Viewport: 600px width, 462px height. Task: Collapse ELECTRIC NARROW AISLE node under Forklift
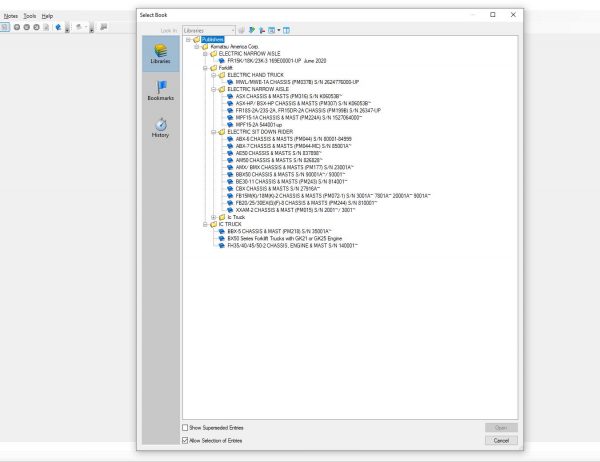[214, 89]
